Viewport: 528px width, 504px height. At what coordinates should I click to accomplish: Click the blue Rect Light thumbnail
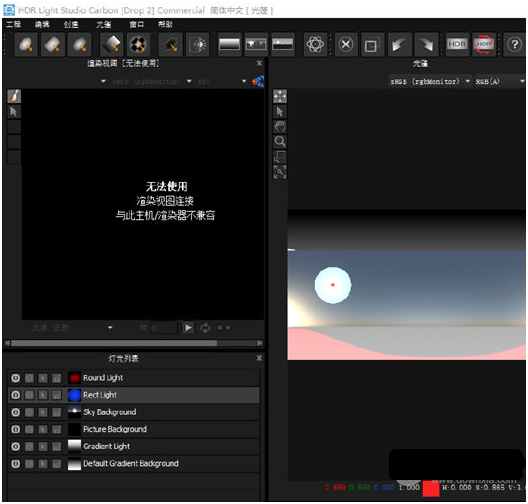[x=74, y=395]
